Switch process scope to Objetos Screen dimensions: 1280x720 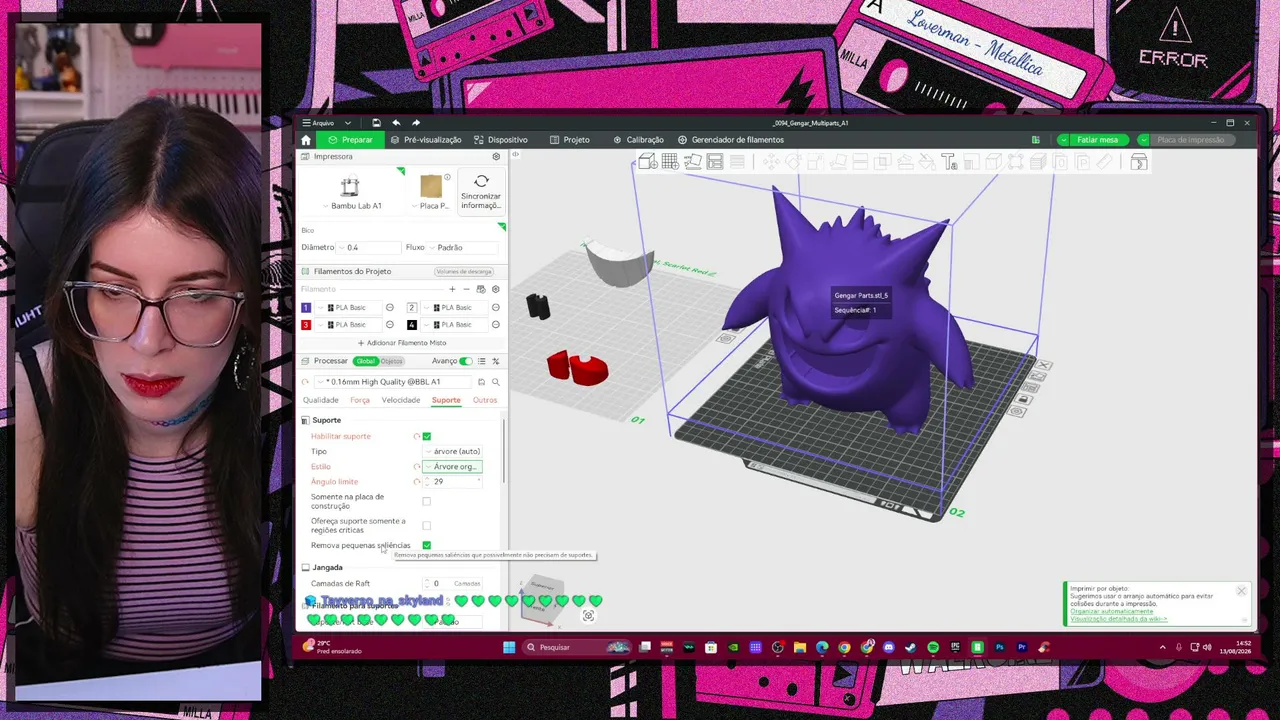391,361
